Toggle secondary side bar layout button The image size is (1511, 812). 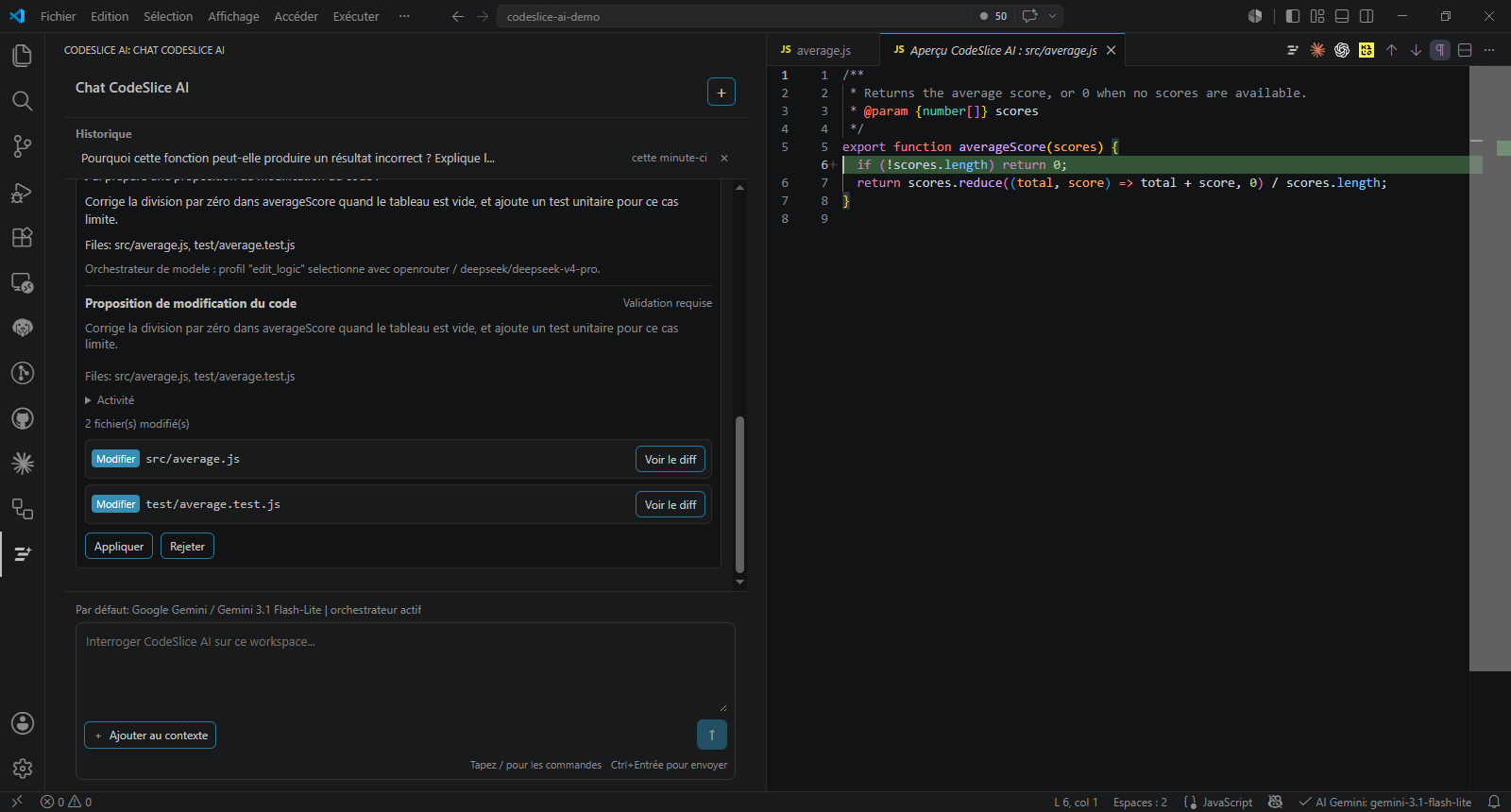[x=1367, y=16]
